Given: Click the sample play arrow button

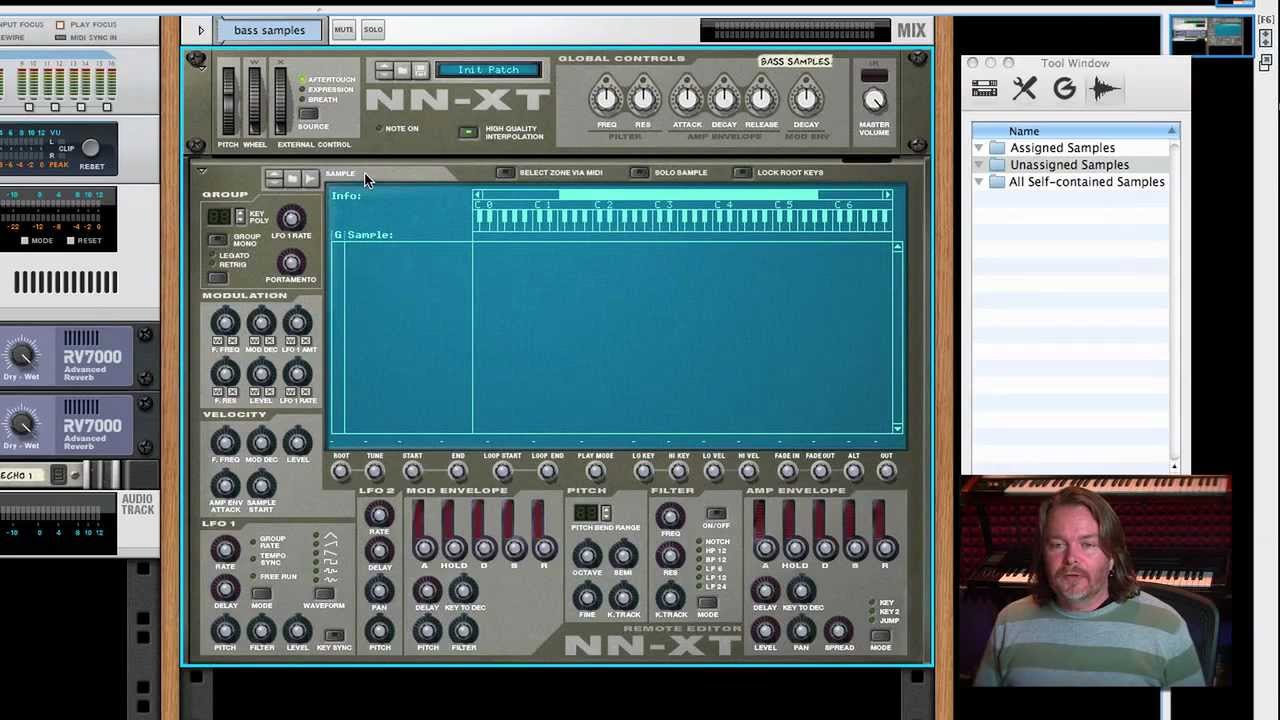Looking at the screenshot, I should (x=309, y=178).
